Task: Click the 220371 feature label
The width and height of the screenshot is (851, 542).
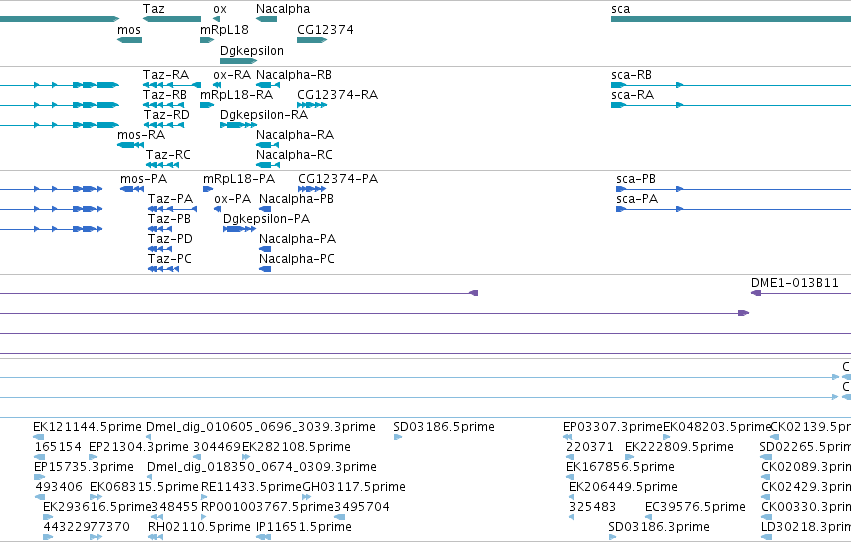Action: pos(590,447)
